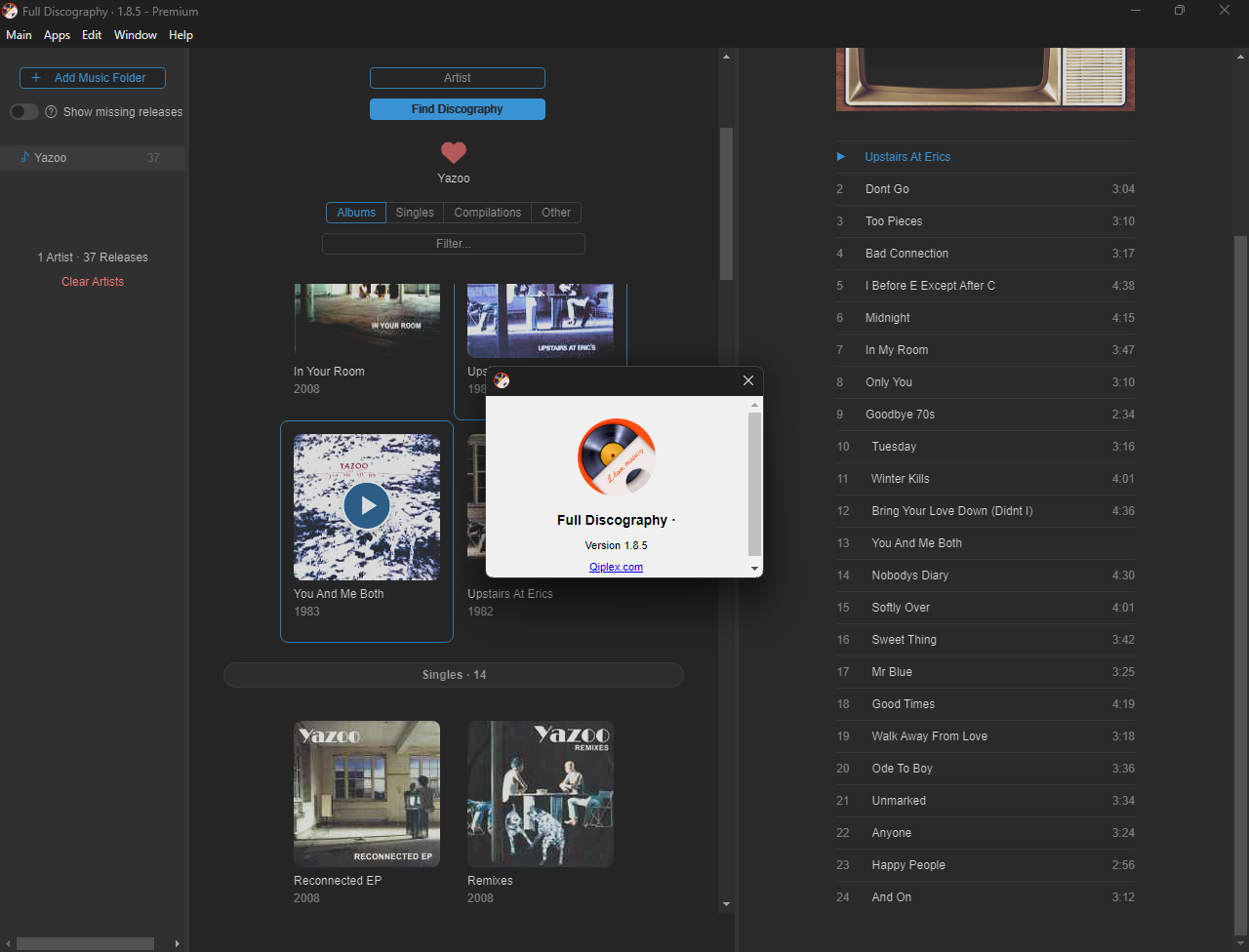The height and width of the screenshot is (952, 1249).
Task: Select track 10 Tuesday
Action: (x=986, y=447)
